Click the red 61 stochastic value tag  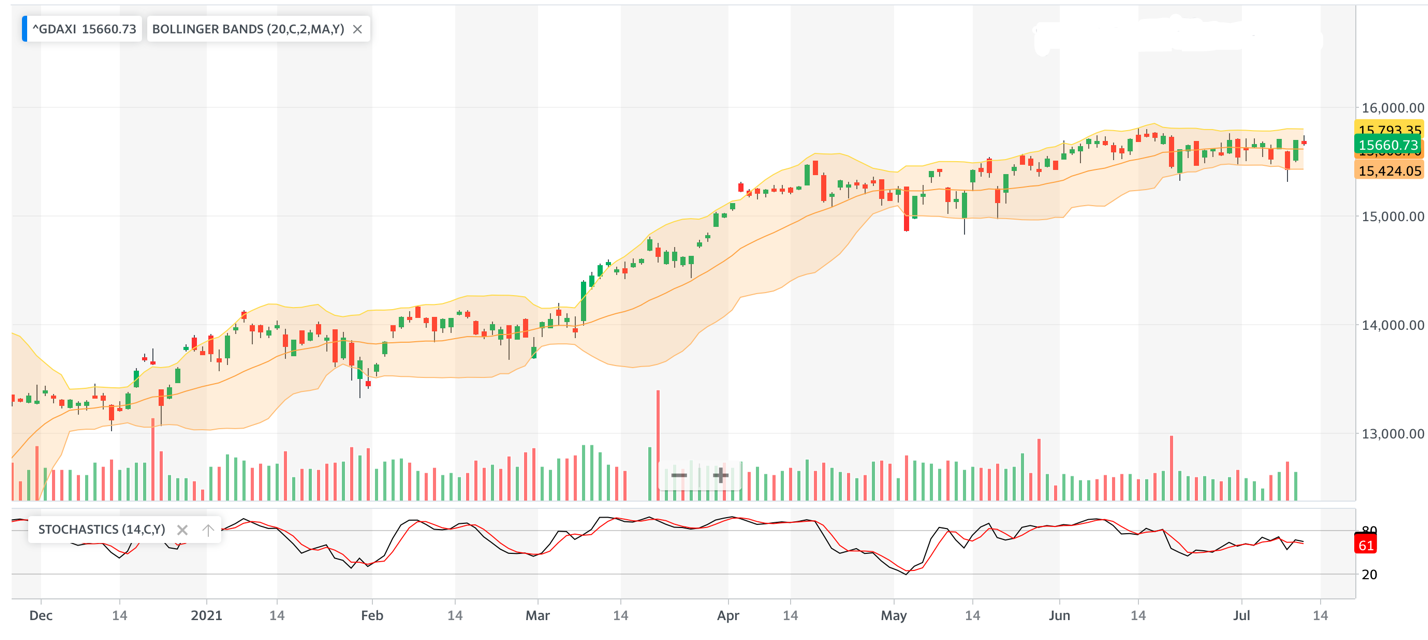[x=1366, y=545]
